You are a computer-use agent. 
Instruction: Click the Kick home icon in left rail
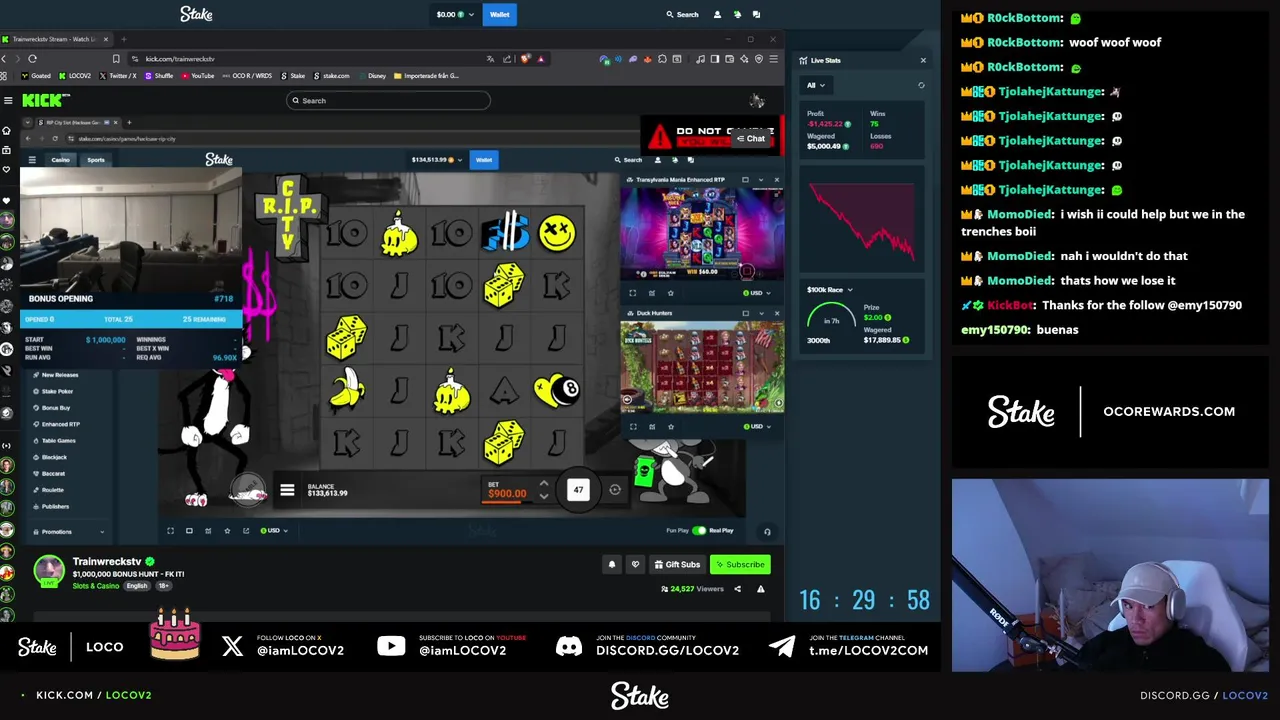click(6, 131)
